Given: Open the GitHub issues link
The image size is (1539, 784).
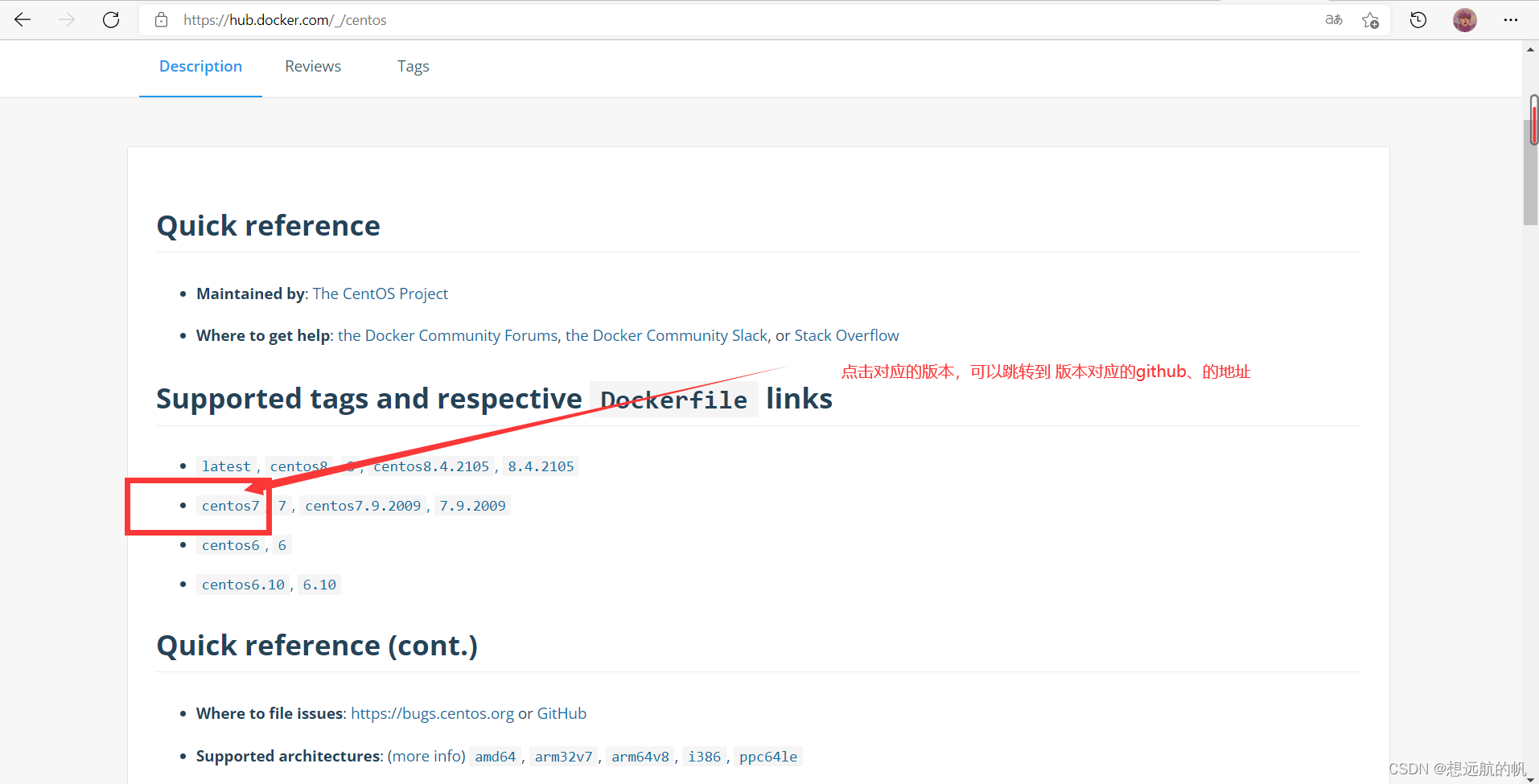Looking at the screenshot, I should (x=562, y=713).
